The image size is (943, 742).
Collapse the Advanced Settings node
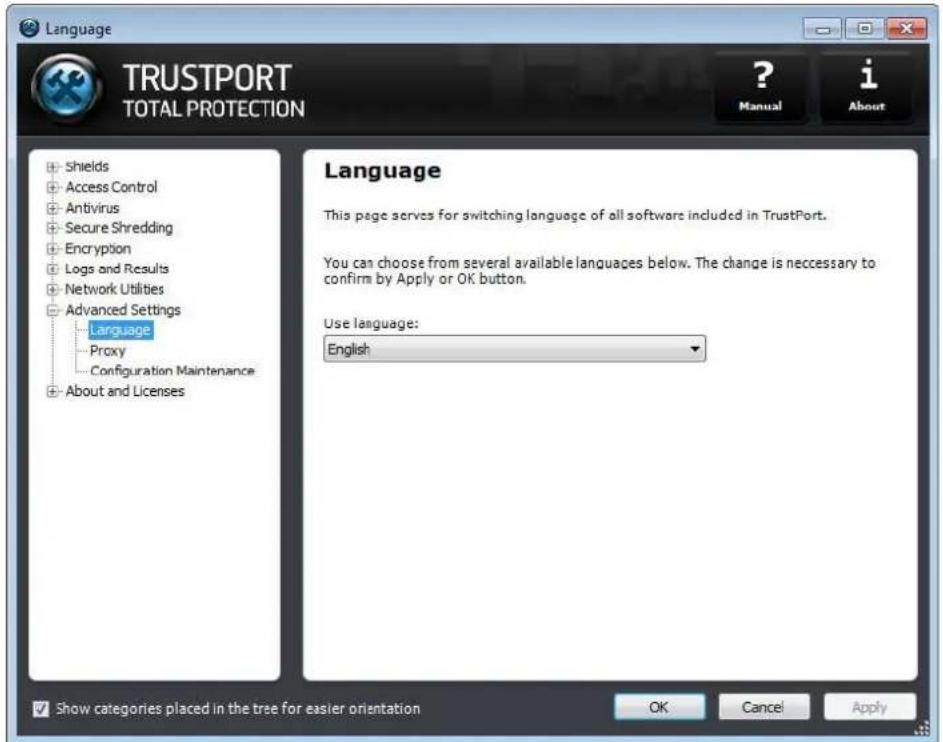click(52, 310)
